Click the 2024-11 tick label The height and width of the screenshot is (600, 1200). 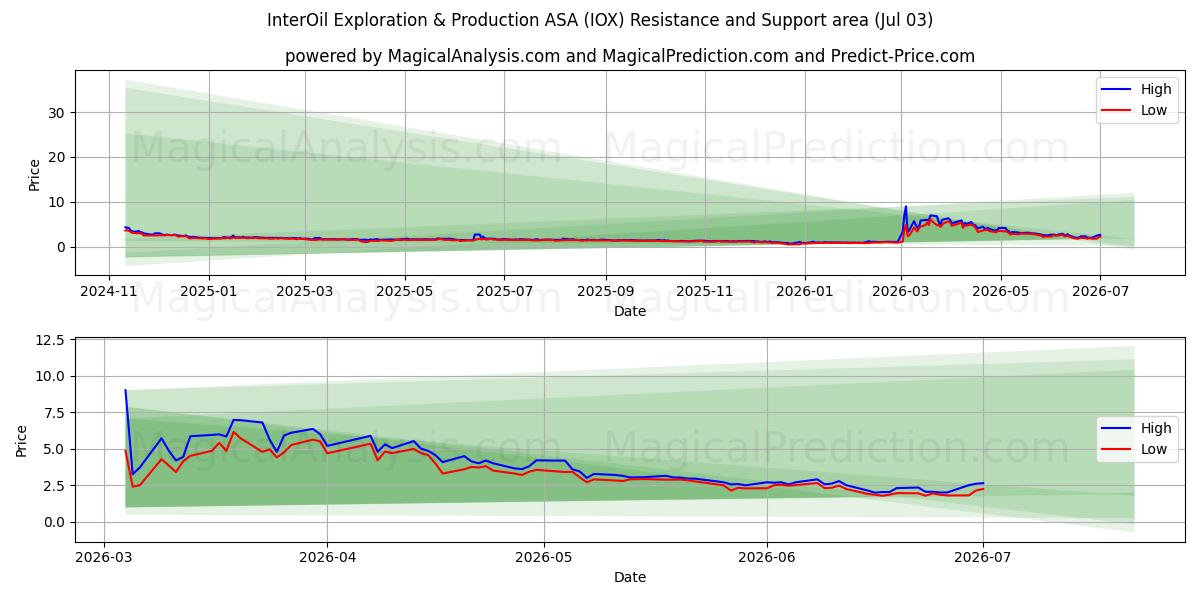110,291
